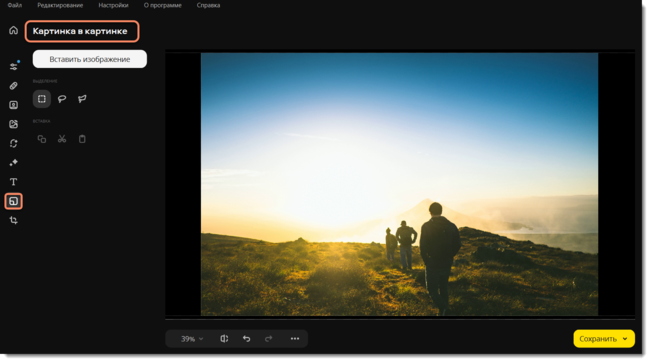Screen dimensions: 650x362
Task: Choose rectangular selection mode
Action: (42, 99)
